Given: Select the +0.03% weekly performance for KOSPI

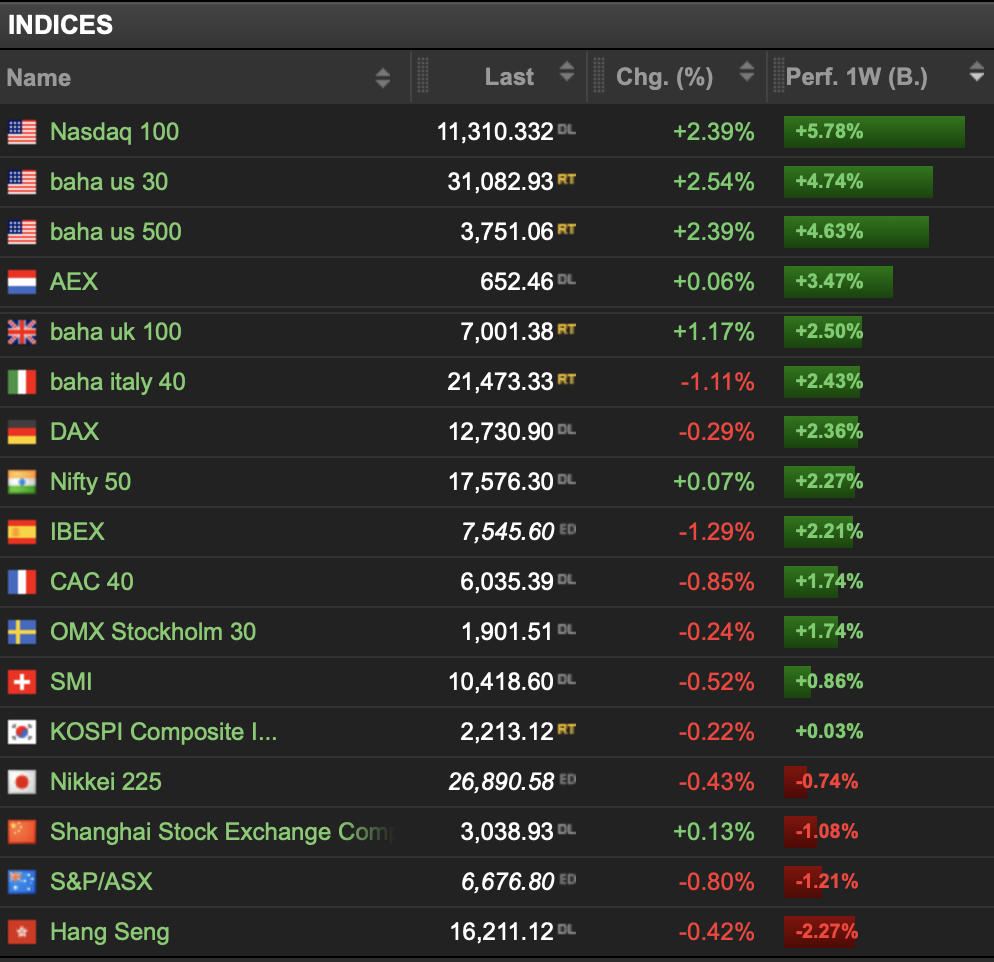Looking at the screenshot, I should coord(829,731).
